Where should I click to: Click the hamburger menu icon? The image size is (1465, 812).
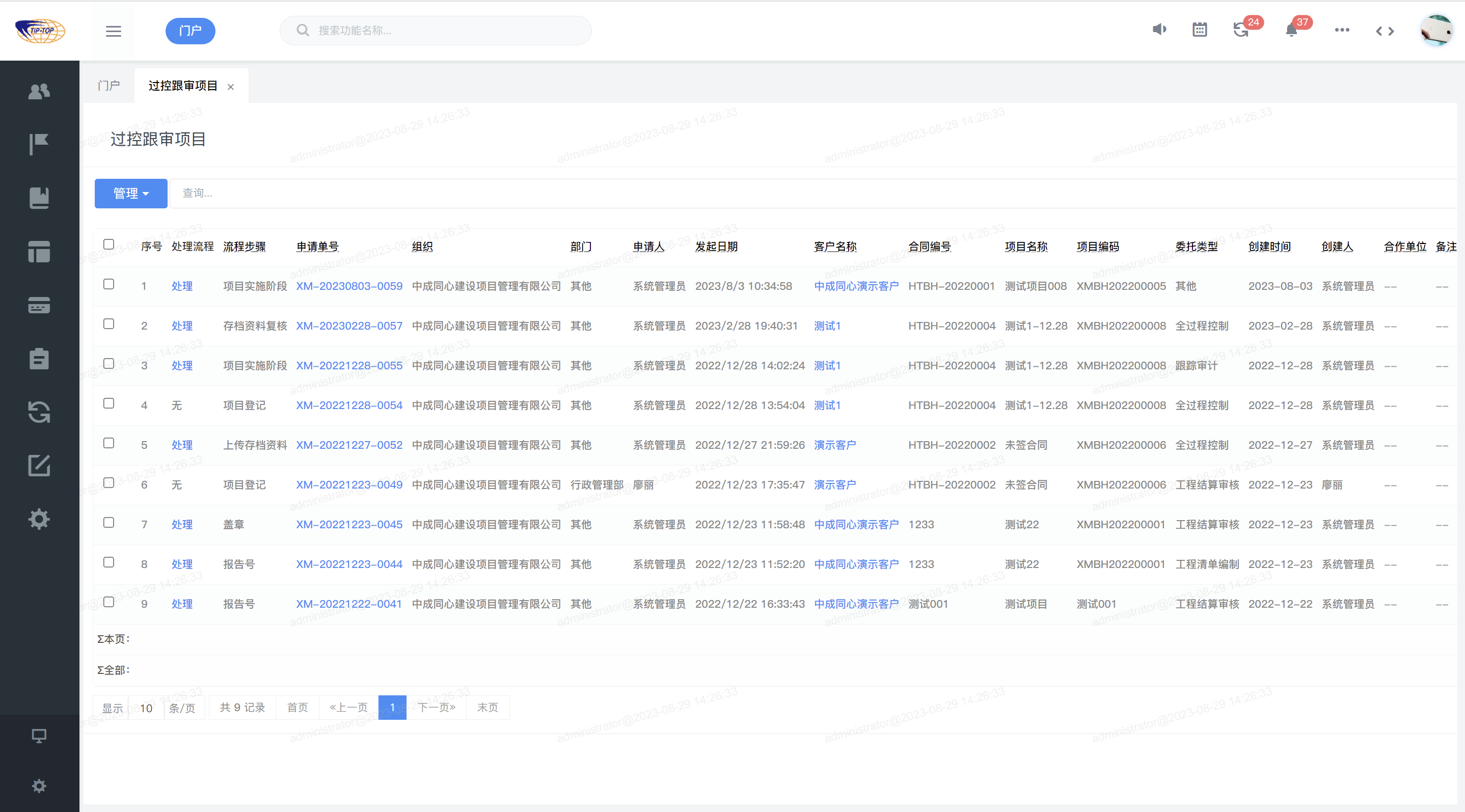[x=113, y=31]
